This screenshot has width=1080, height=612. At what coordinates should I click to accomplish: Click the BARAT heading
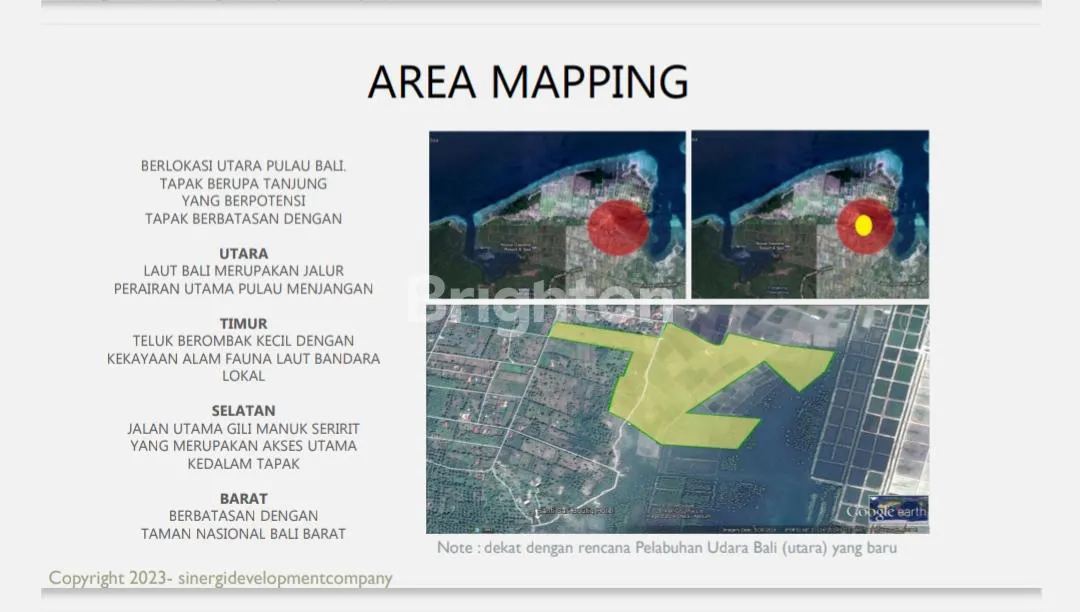click(243, 499)
